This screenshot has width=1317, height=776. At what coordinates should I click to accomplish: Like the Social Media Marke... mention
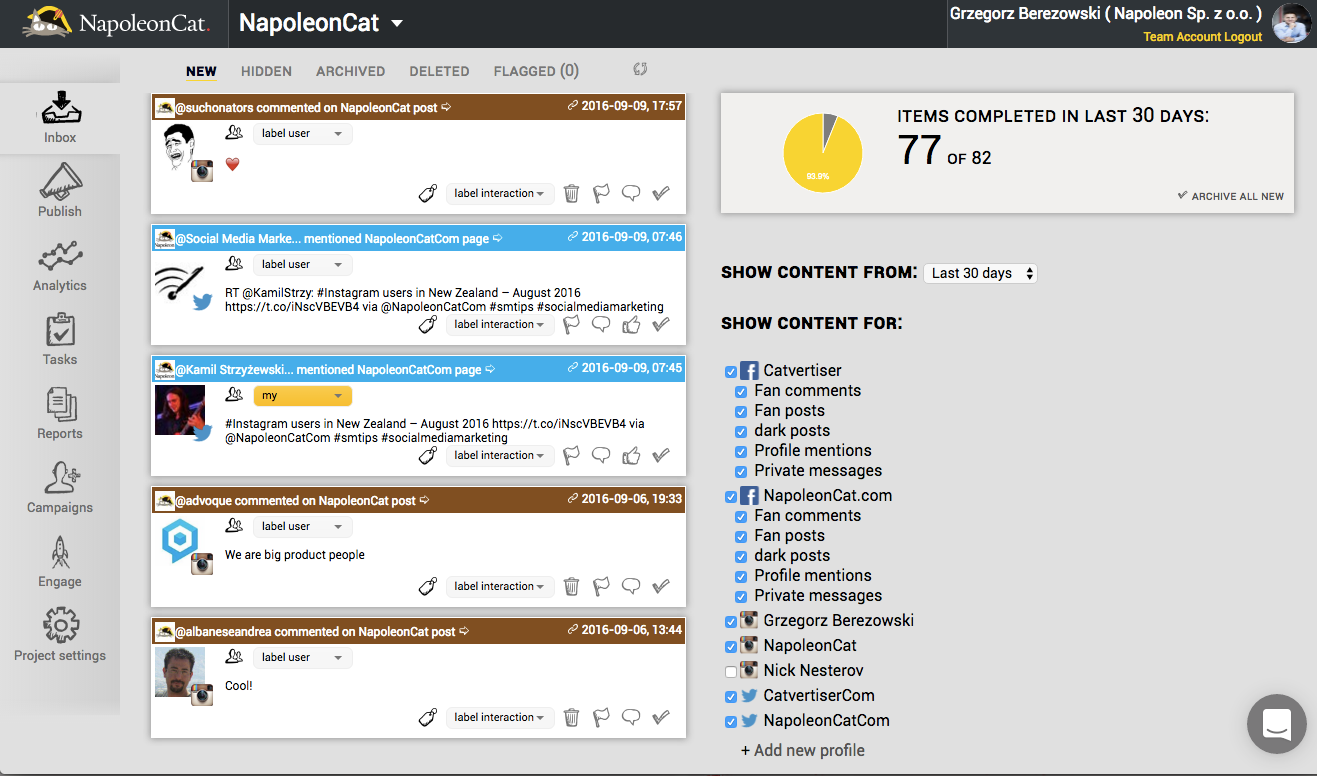631,324
